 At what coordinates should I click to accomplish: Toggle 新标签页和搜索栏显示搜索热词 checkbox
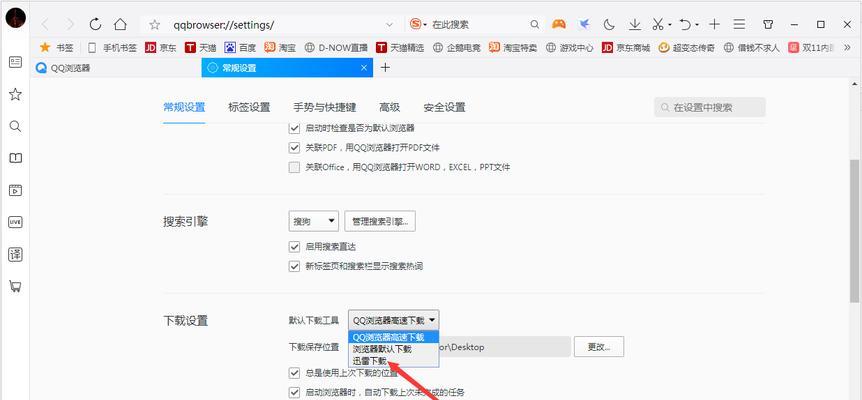pos(294,266)
